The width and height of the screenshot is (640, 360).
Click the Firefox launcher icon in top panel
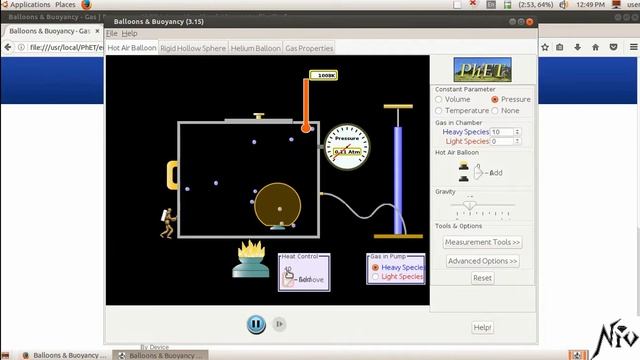pyautogui.click(x=86, y=4)
